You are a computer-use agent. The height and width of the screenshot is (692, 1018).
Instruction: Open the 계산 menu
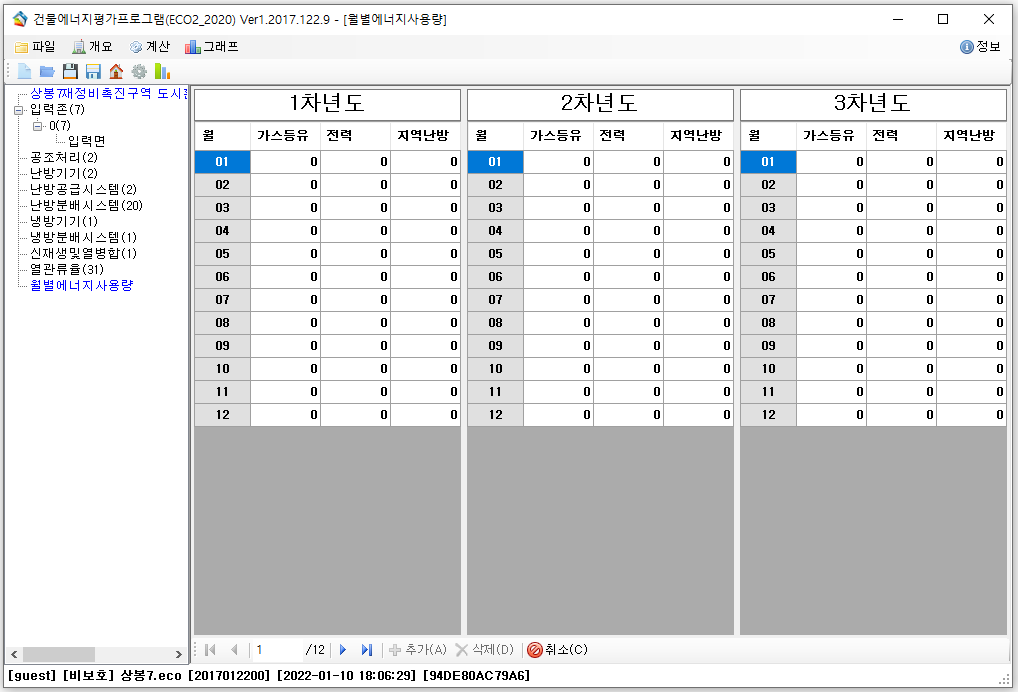[150, 47]
